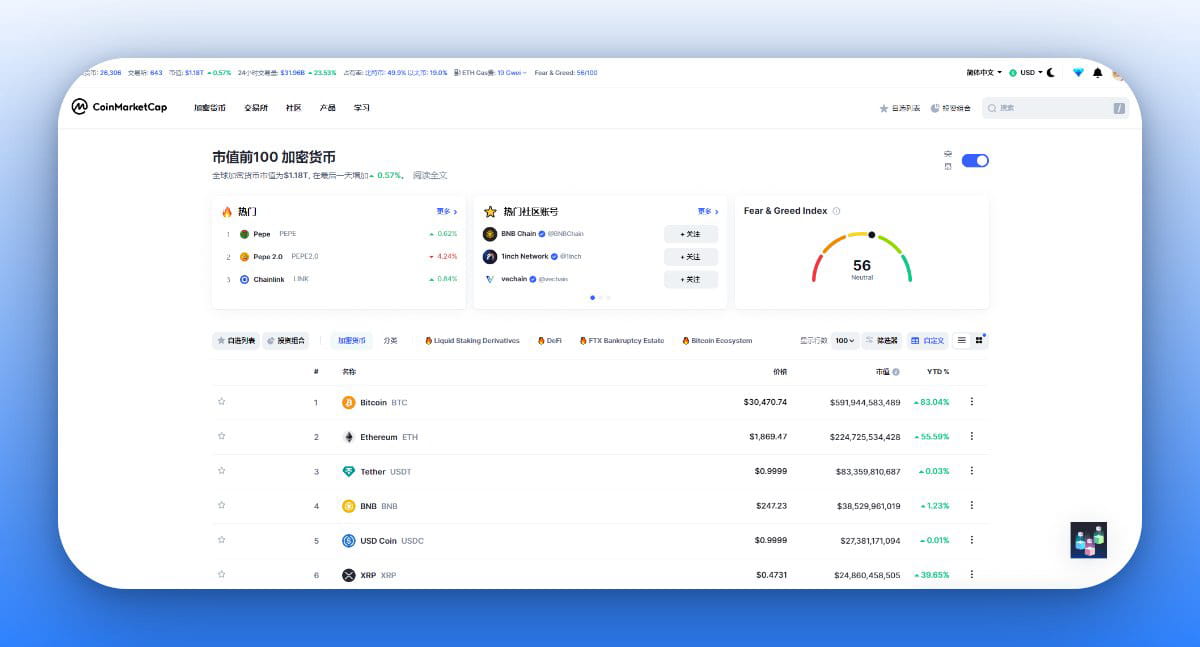Click 更多 link in community accounts card
The width and height of the screenshot is (1200, 647).
708,212
